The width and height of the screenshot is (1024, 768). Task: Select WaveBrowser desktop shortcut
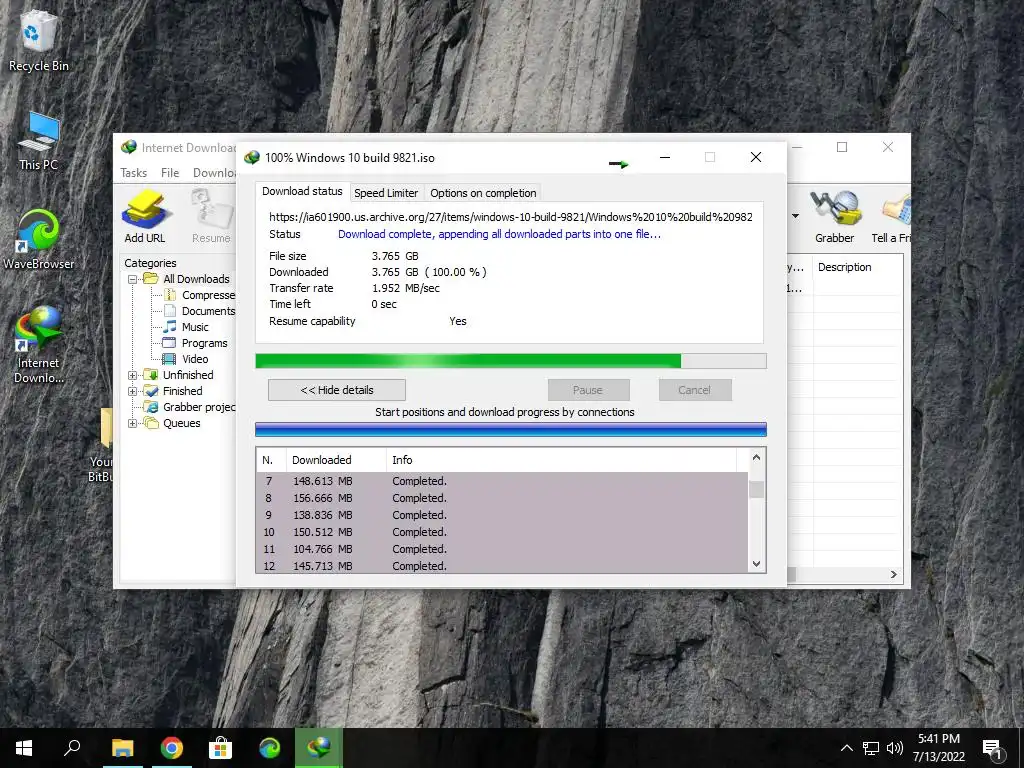pos(39,239)
